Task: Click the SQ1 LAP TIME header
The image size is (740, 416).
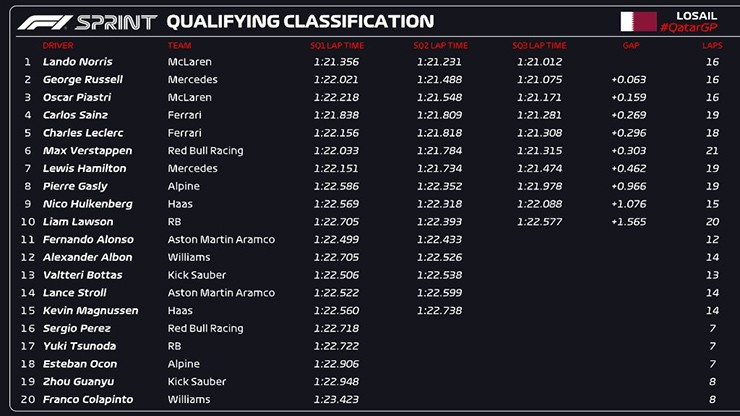Action: (337, 45)
